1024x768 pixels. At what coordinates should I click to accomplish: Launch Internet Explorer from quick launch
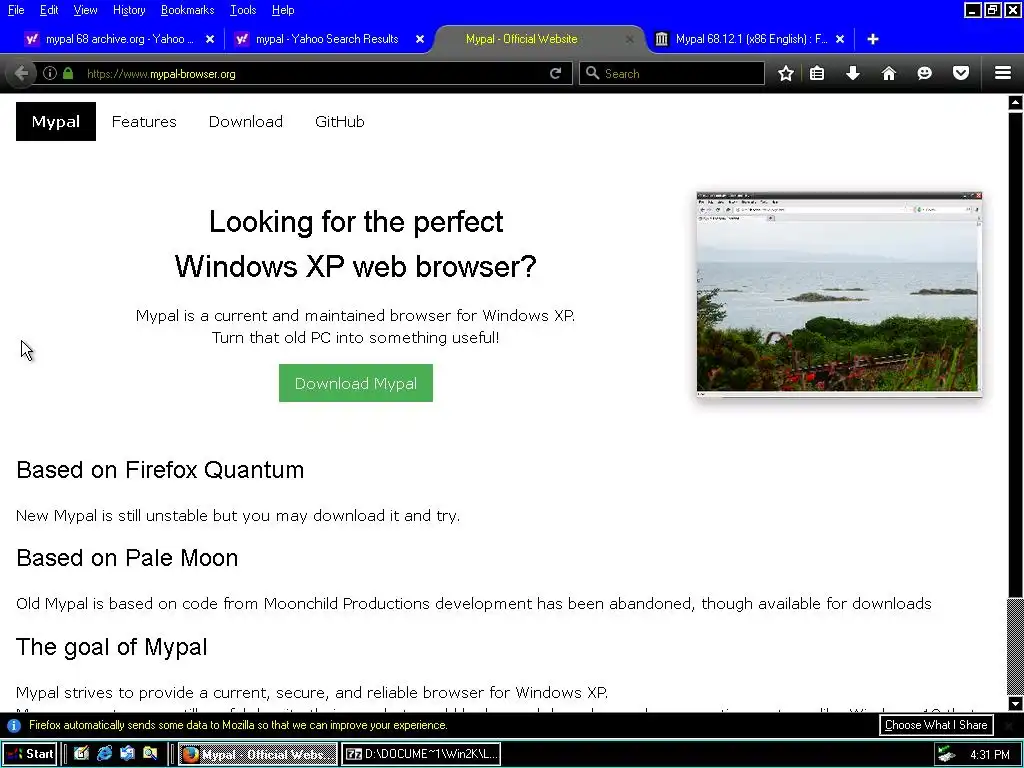coord(104,754)
